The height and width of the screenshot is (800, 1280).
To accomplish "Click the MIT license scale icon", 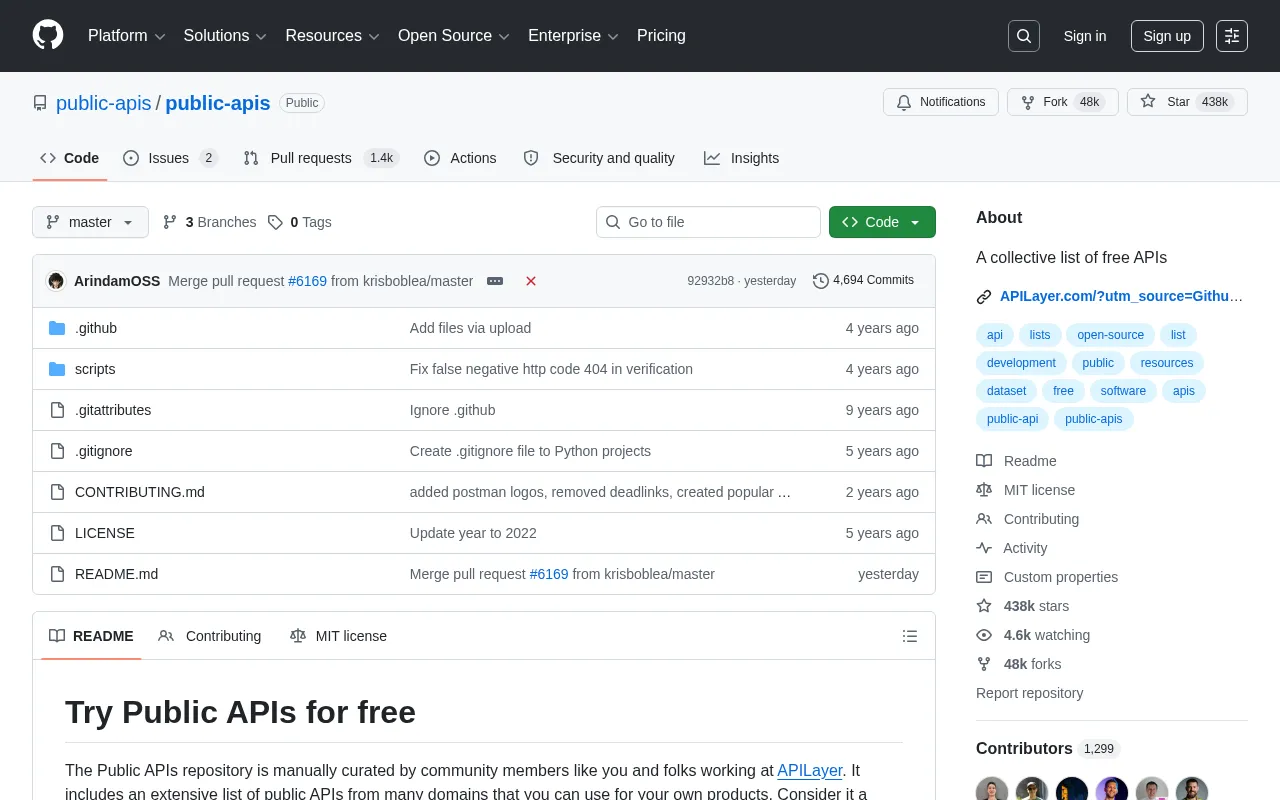I will (984, 490).
